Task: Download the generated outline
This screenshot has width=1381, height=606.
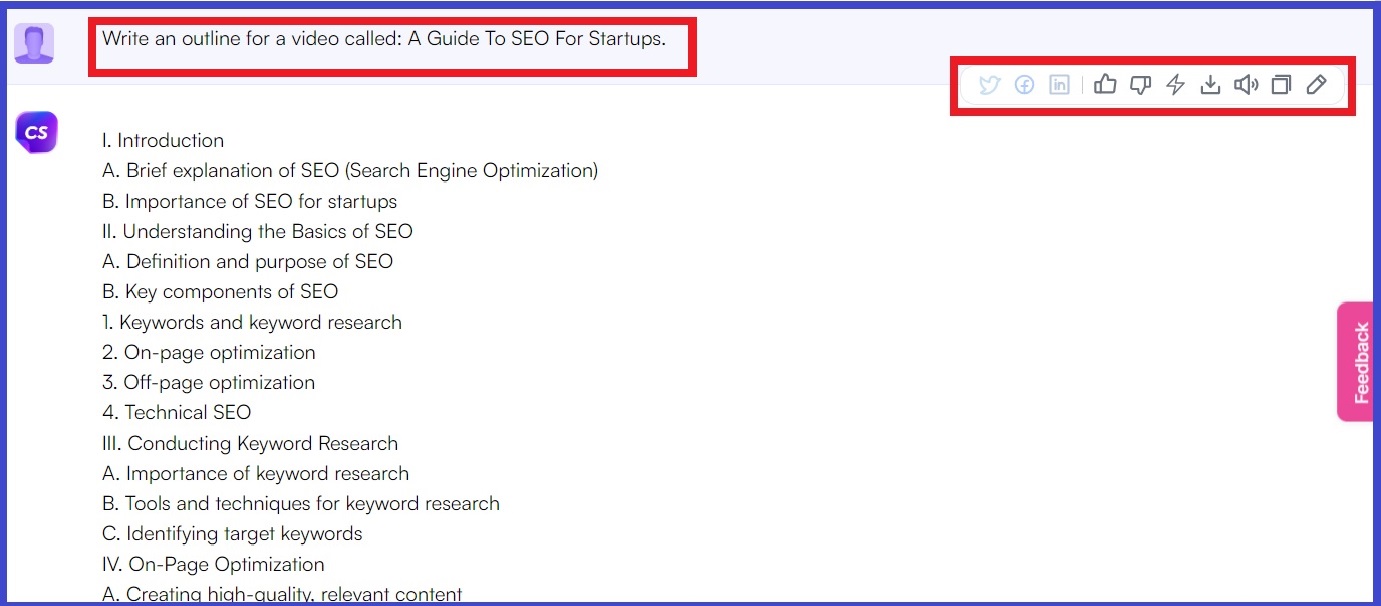Action: coord(1210,85)
